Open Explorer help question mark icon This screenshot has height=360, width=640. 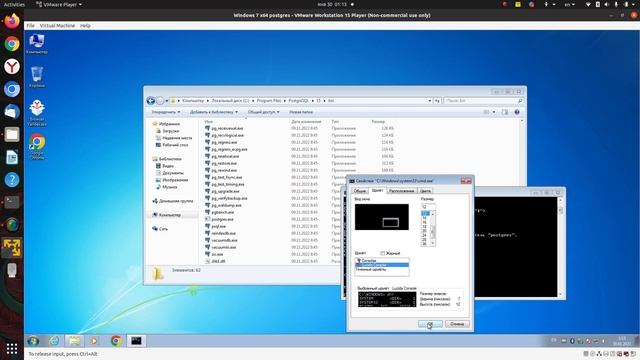(x=517, y=112)
